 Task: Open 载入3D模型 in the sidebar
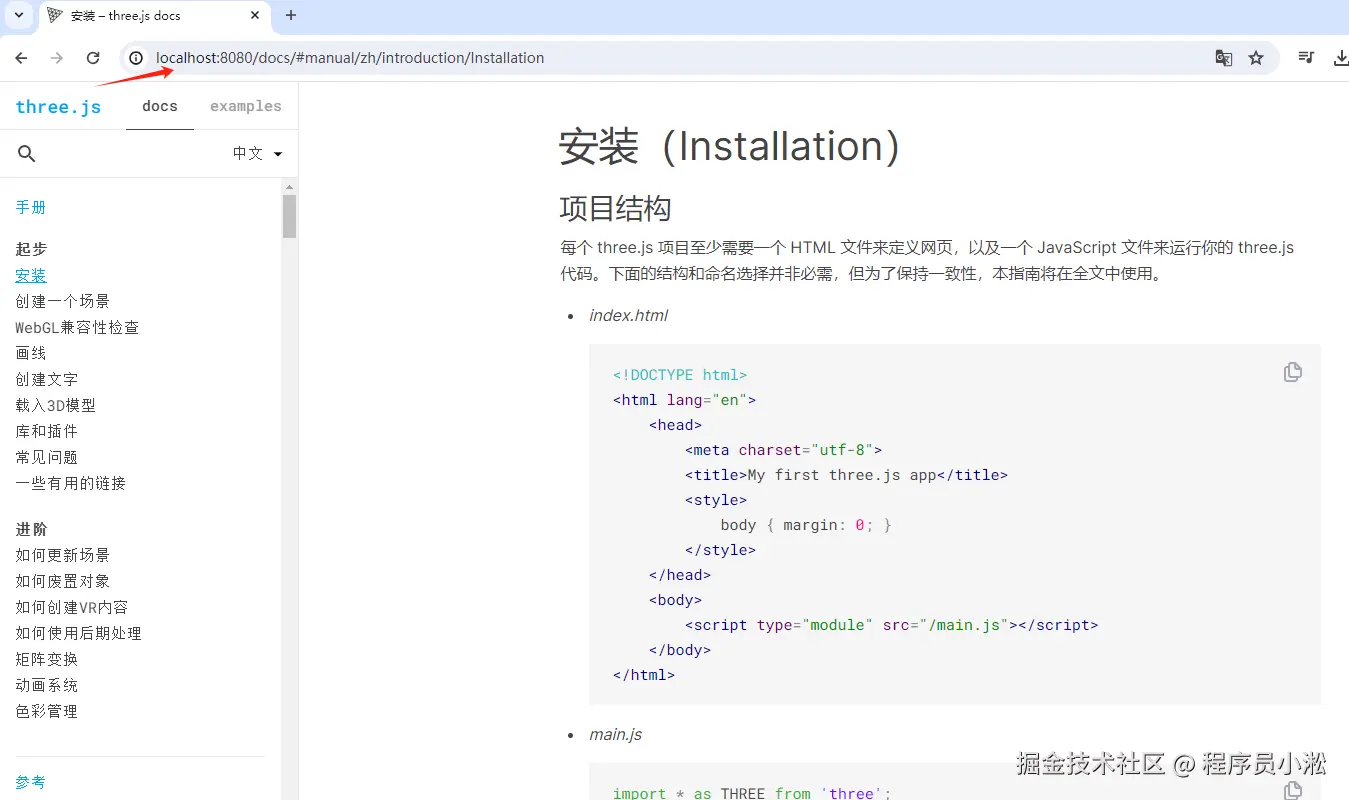coord(55,405)
